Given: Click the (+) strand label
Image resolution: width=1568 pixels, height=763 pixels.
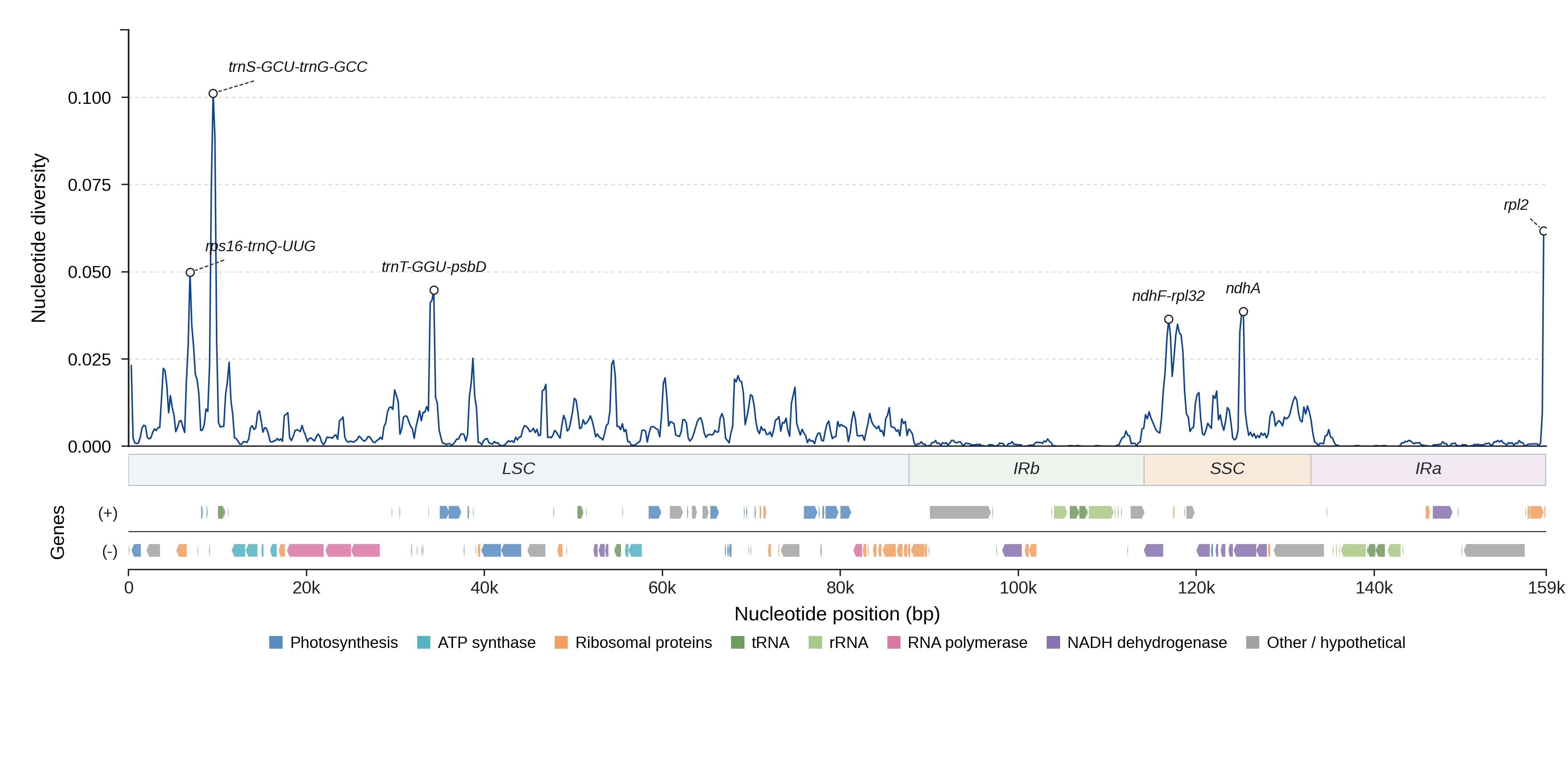Looking at the screenshot, I should [108, 513].
